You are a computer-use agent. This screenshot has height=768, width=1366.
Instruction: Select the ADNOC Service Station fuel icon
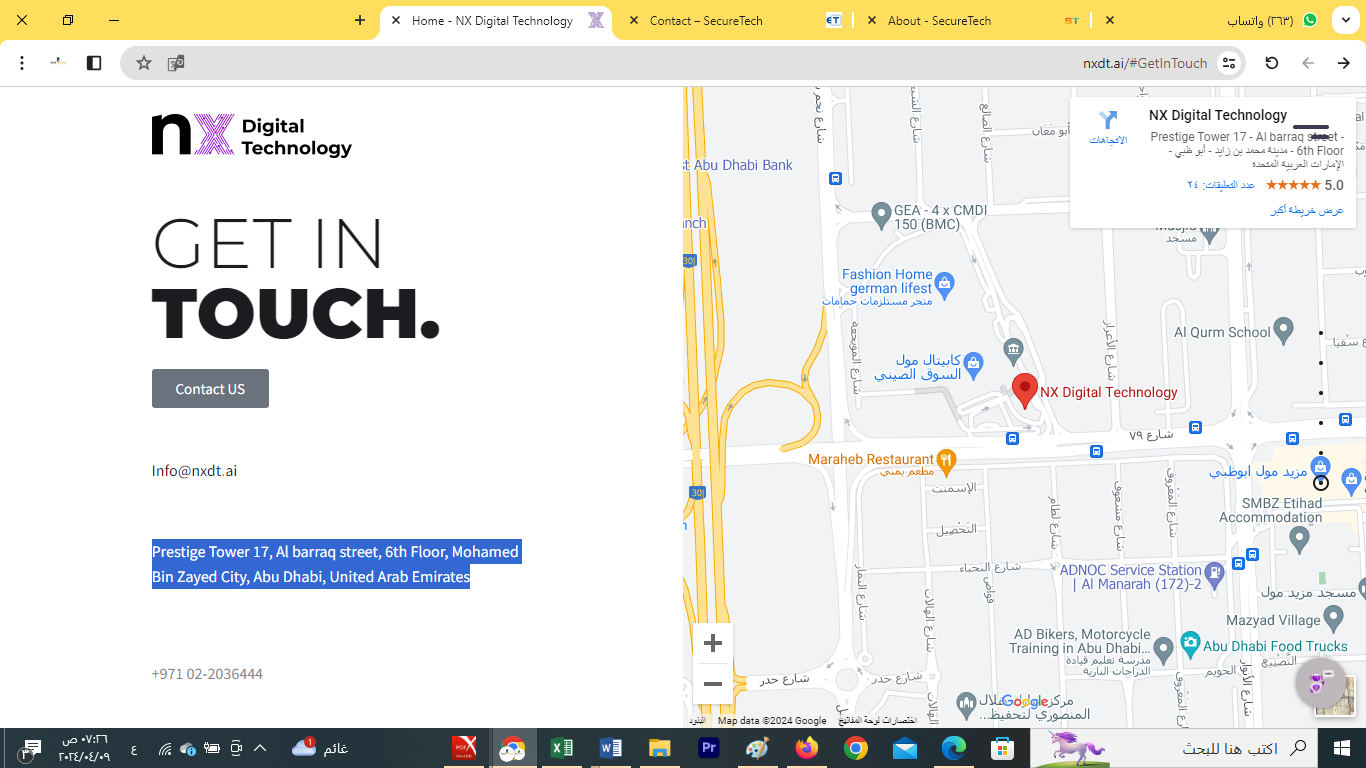1214,574
